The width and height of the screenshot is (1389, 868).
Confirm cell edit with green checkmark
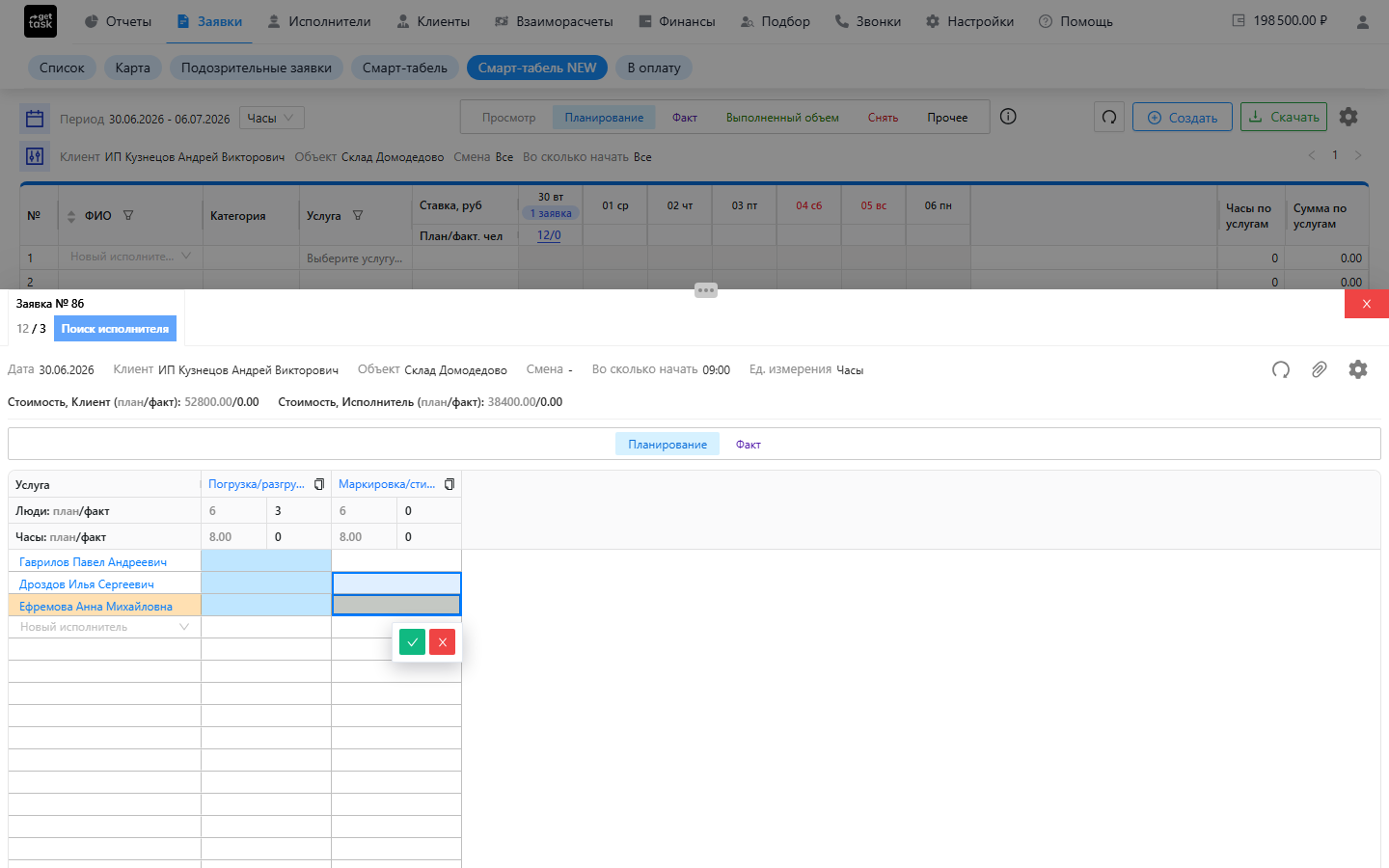click(412, 642)
